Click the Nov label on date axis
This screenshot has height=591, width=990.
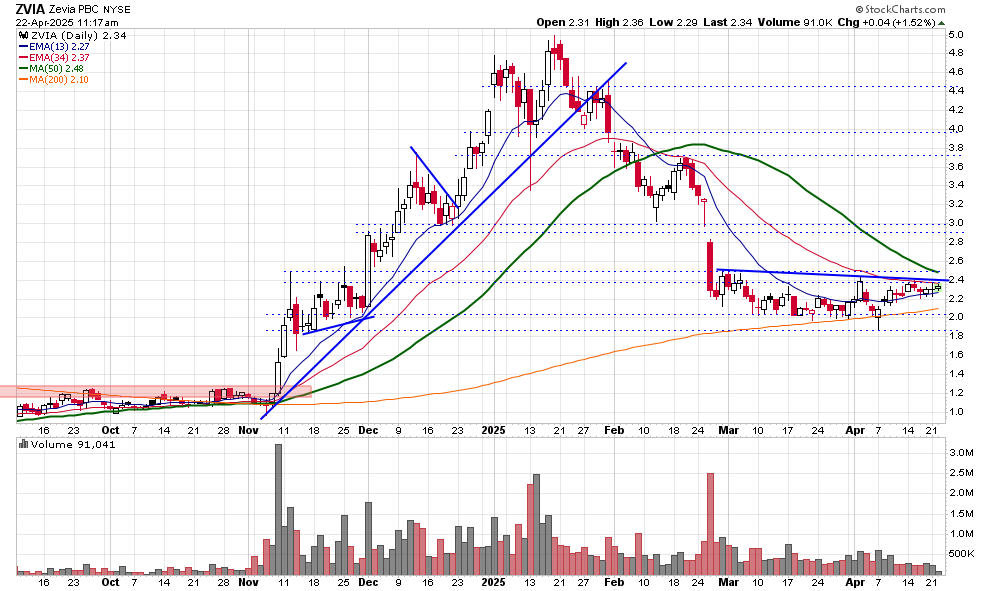click(248, 583)
